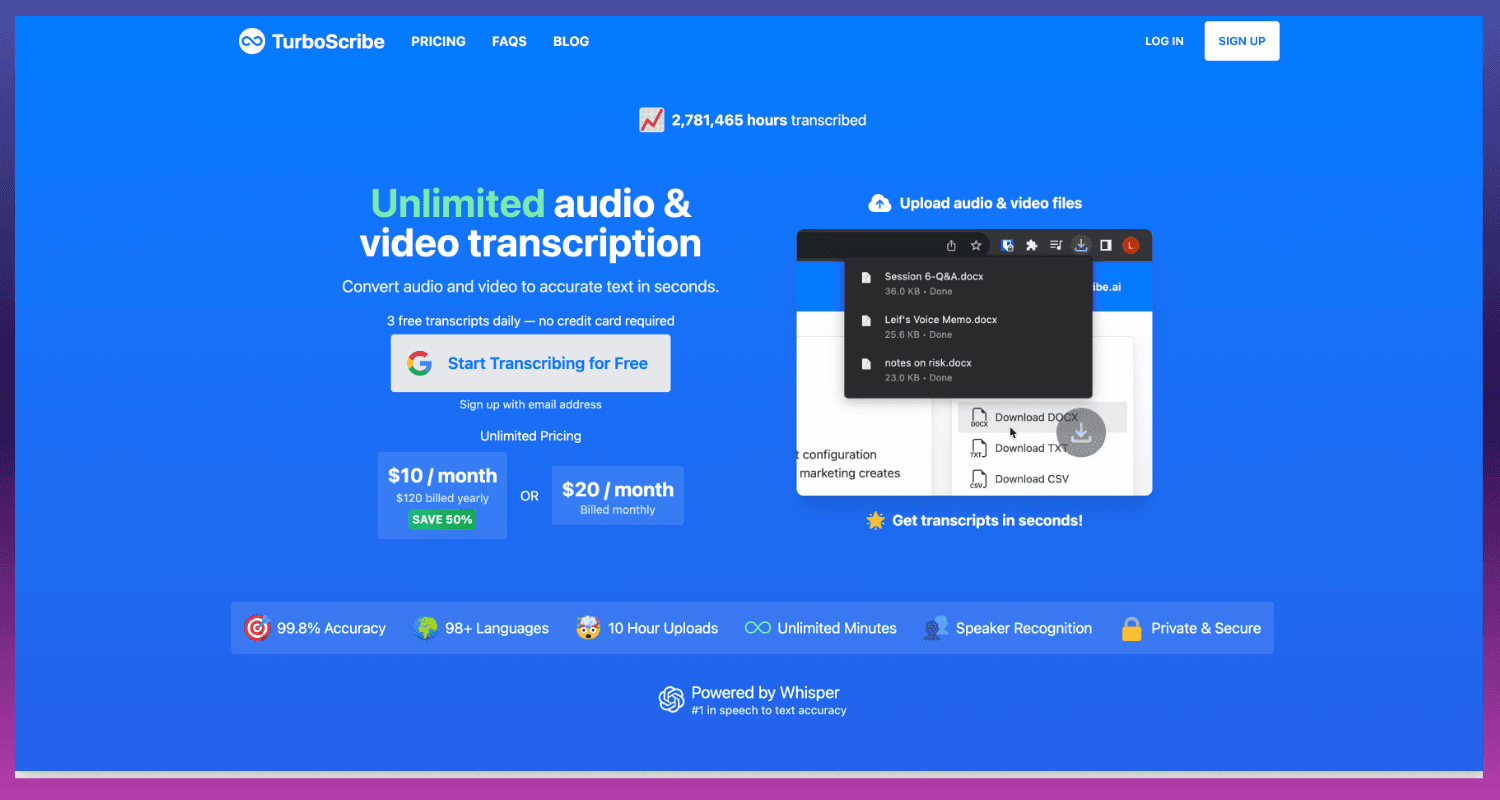Click the cloud upload icon
This screenshot has width=1500, height=800.
click(x=880, y=203)
